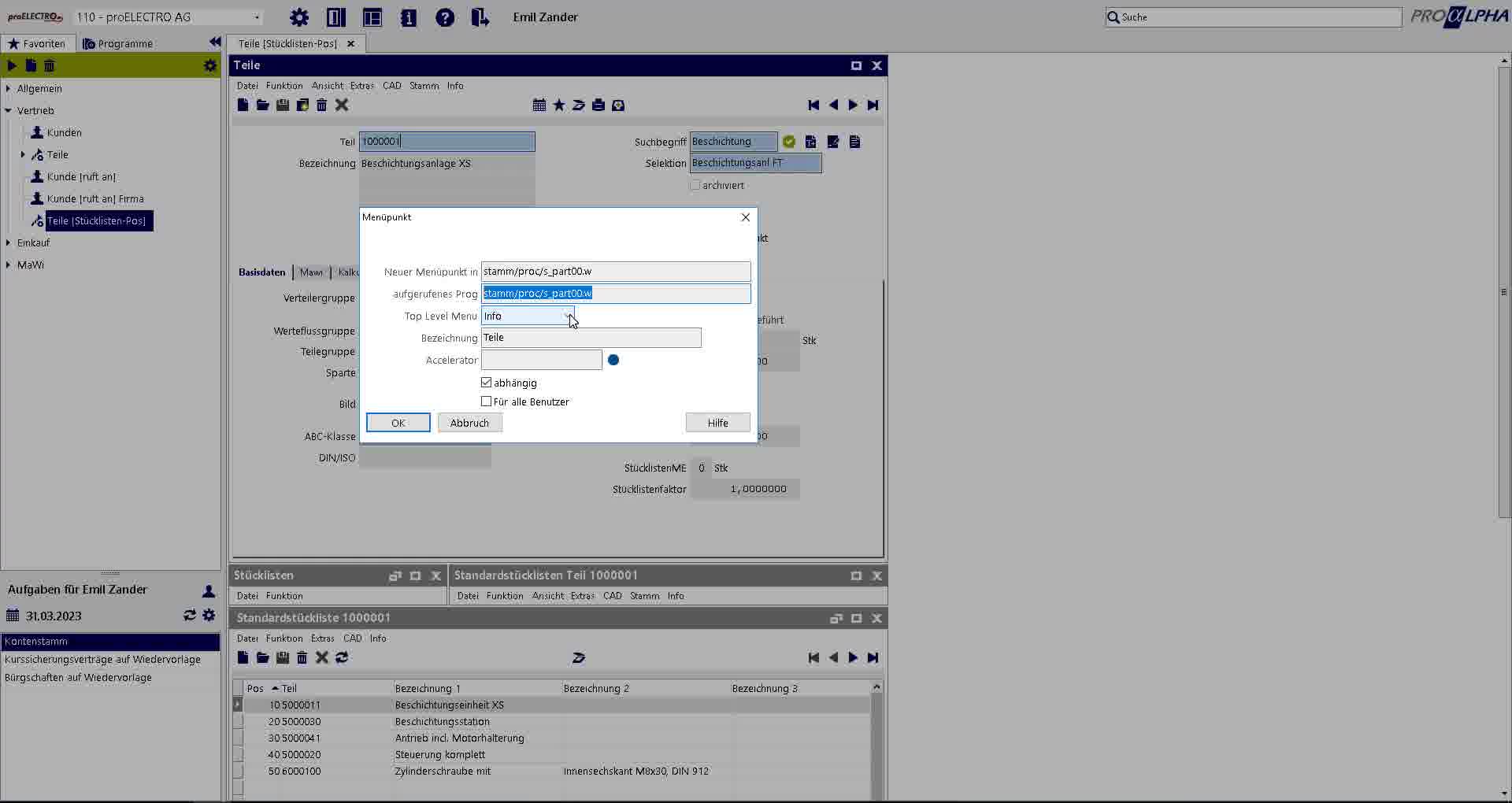Click Abbruch to cancel the dialog
1512x803 pixels.
470,423
